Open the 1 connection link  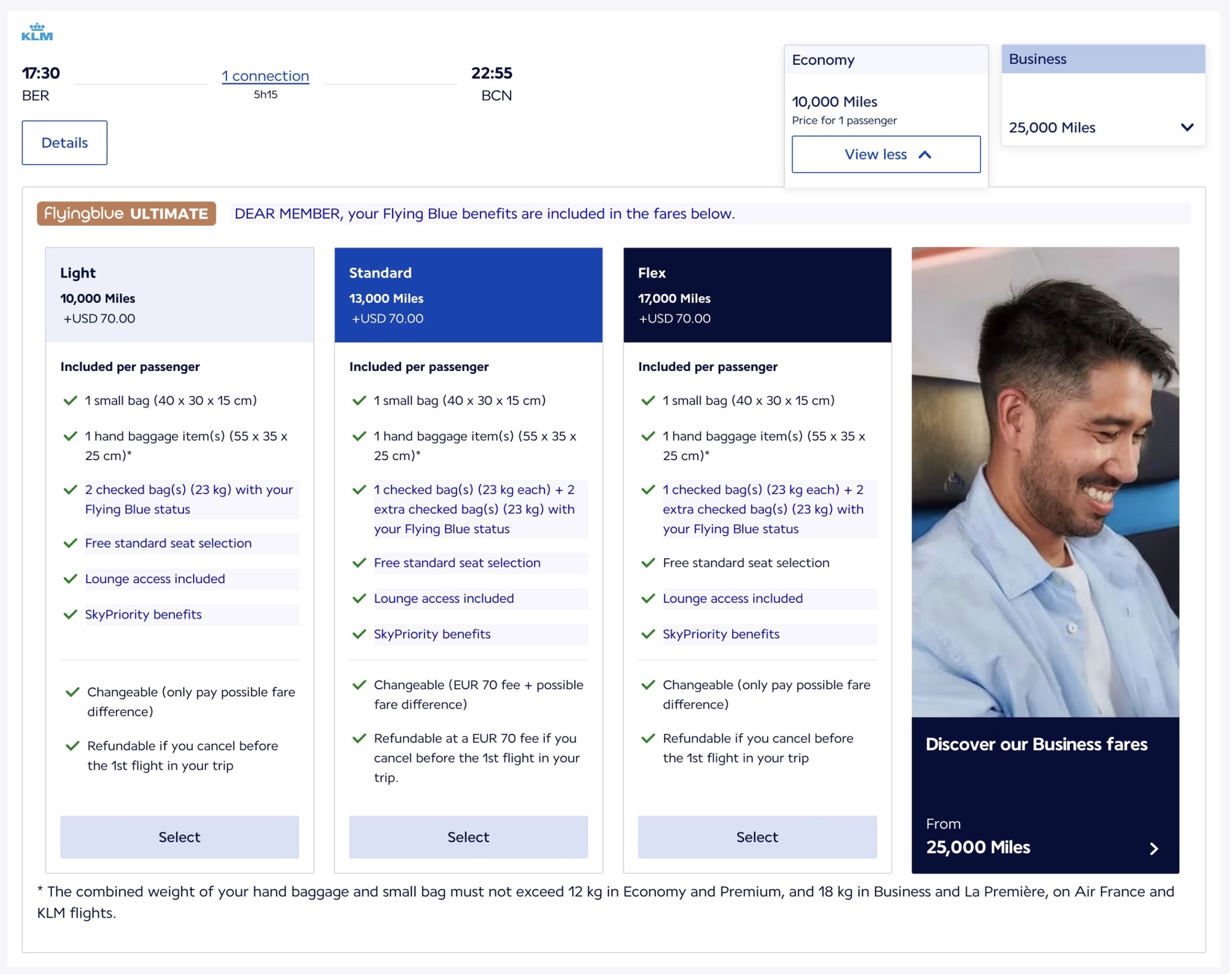[266, 76]
